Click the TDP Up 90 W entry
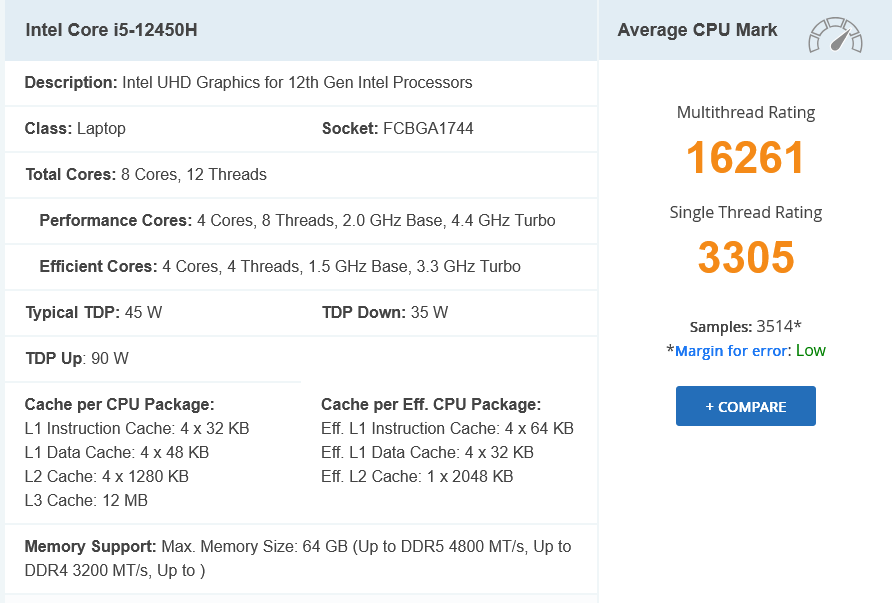 pyautogui.click(x=77, y=358)
